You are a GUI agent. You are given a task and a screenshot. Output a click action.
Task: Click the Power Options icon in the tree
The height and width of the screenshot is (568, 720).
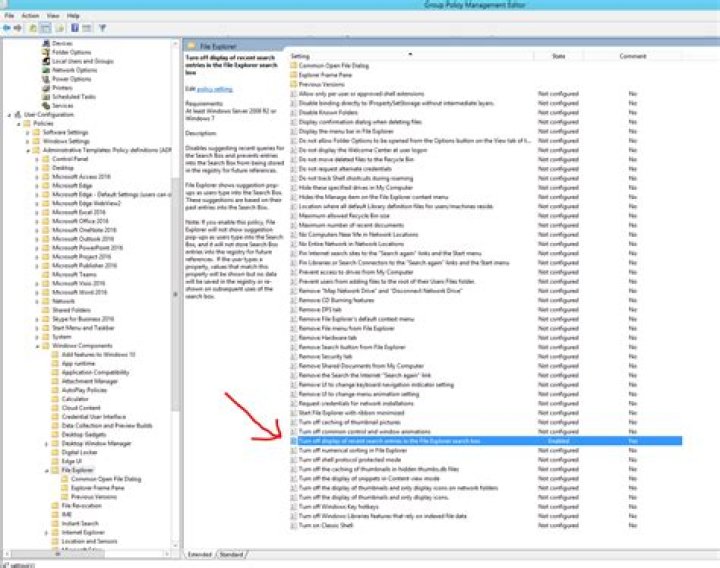(x=46, y=79)
